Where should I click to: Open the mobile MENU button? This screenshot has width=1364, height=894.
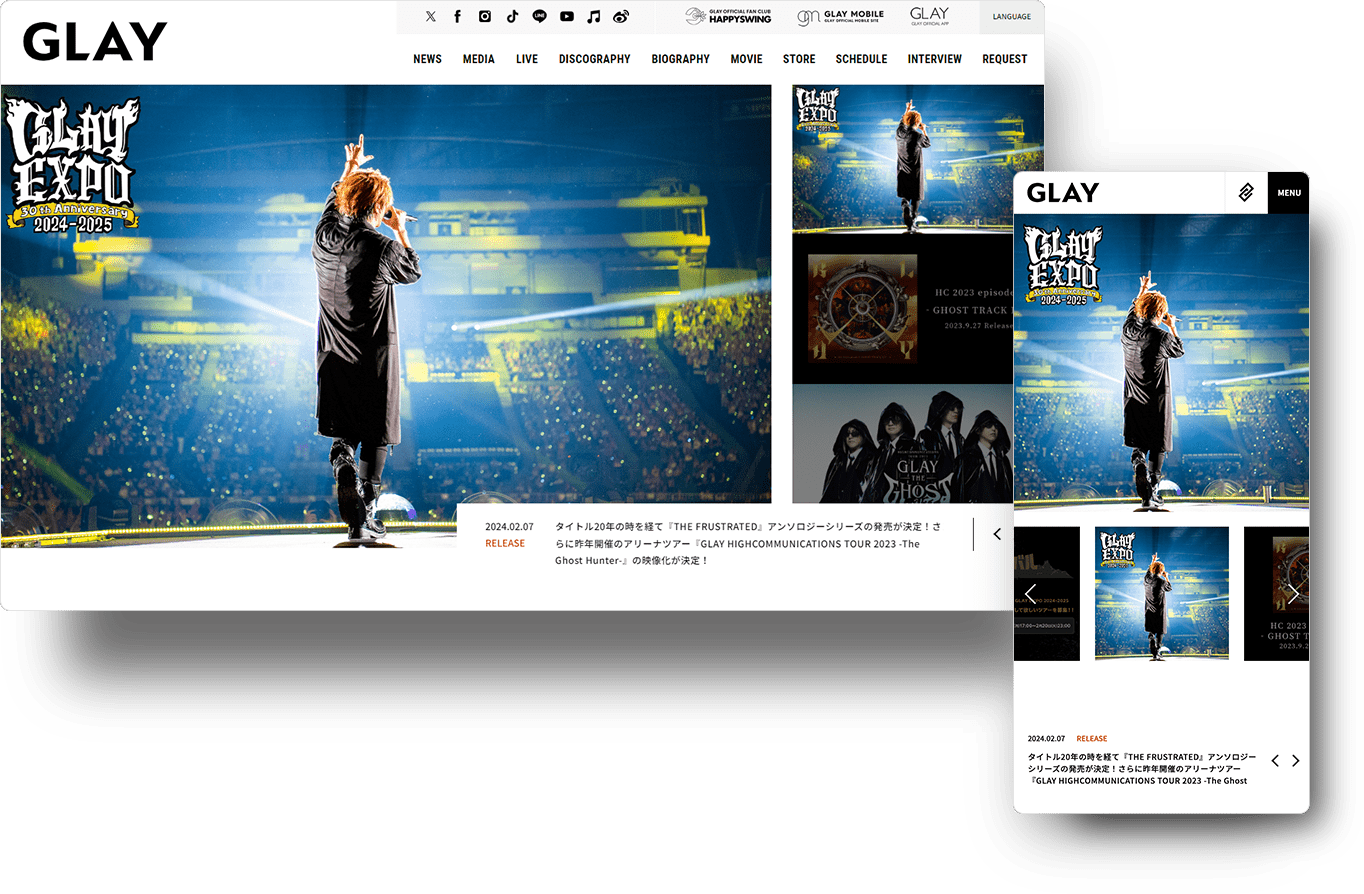coord(1289,193)
